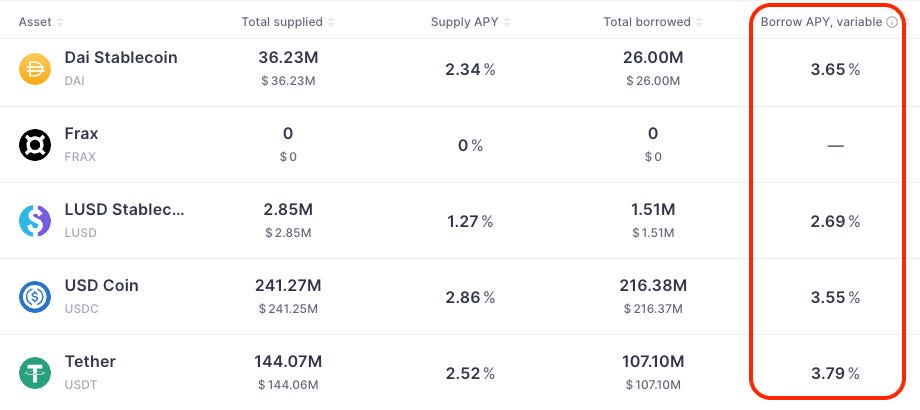This screenshot has width=920, height=410.
Task: Open the Dai Stablecoin asset name
Action: 121,58
